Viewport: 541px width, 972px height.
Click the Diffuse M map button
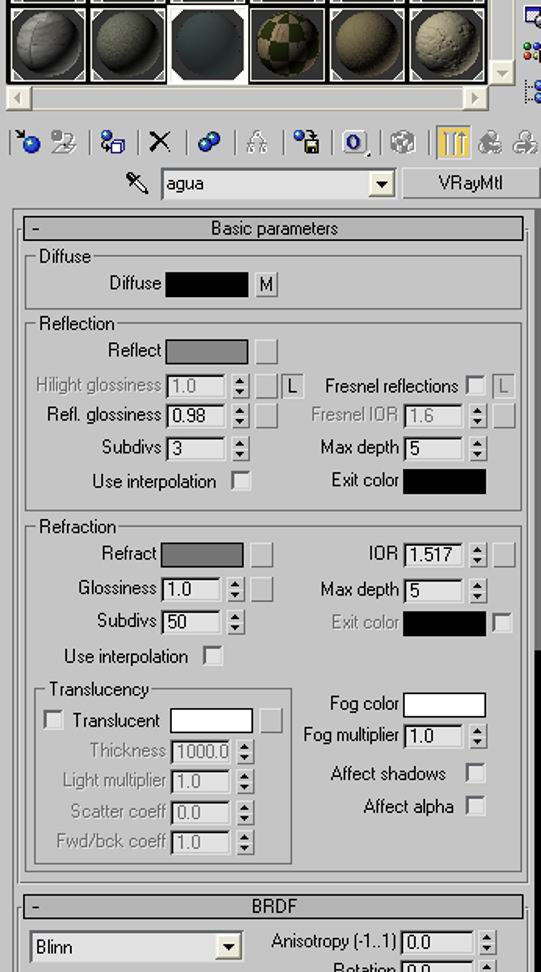coord(266,285)
